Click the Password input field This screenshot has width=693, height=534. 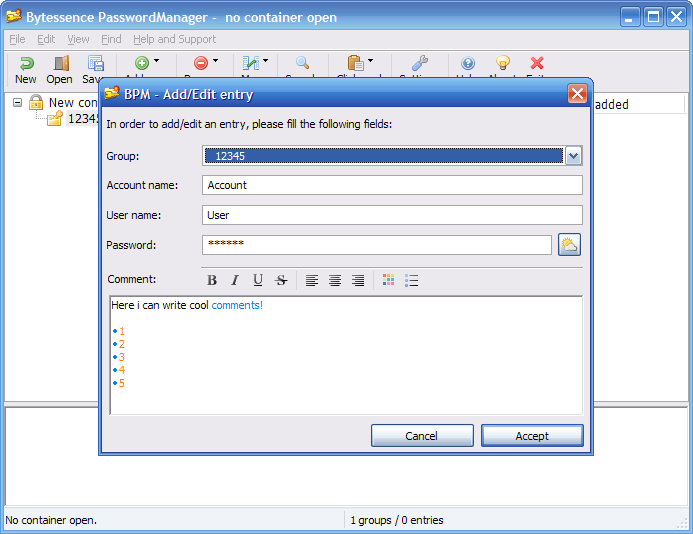pyautogui.click(x=377, y=245)
